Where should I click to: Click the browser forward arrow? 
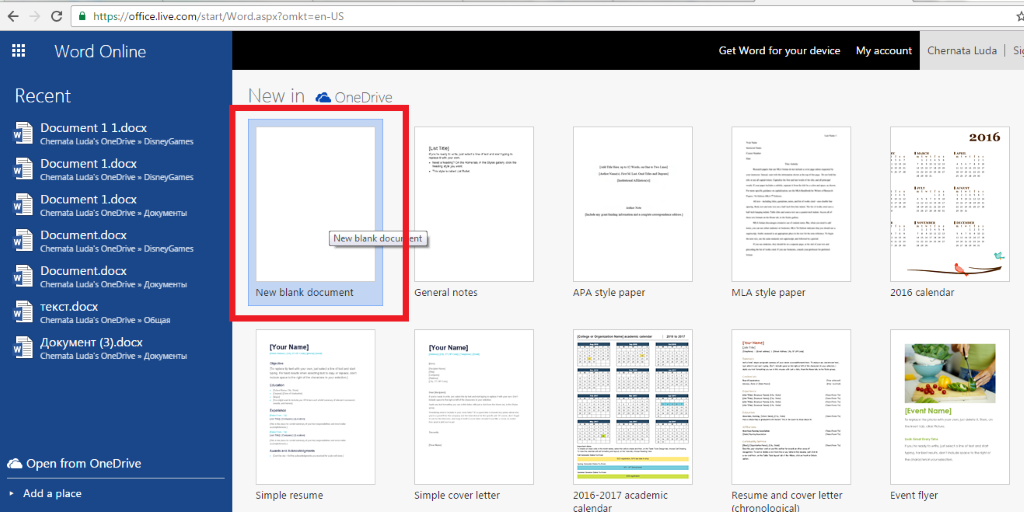tap(34, 16)
